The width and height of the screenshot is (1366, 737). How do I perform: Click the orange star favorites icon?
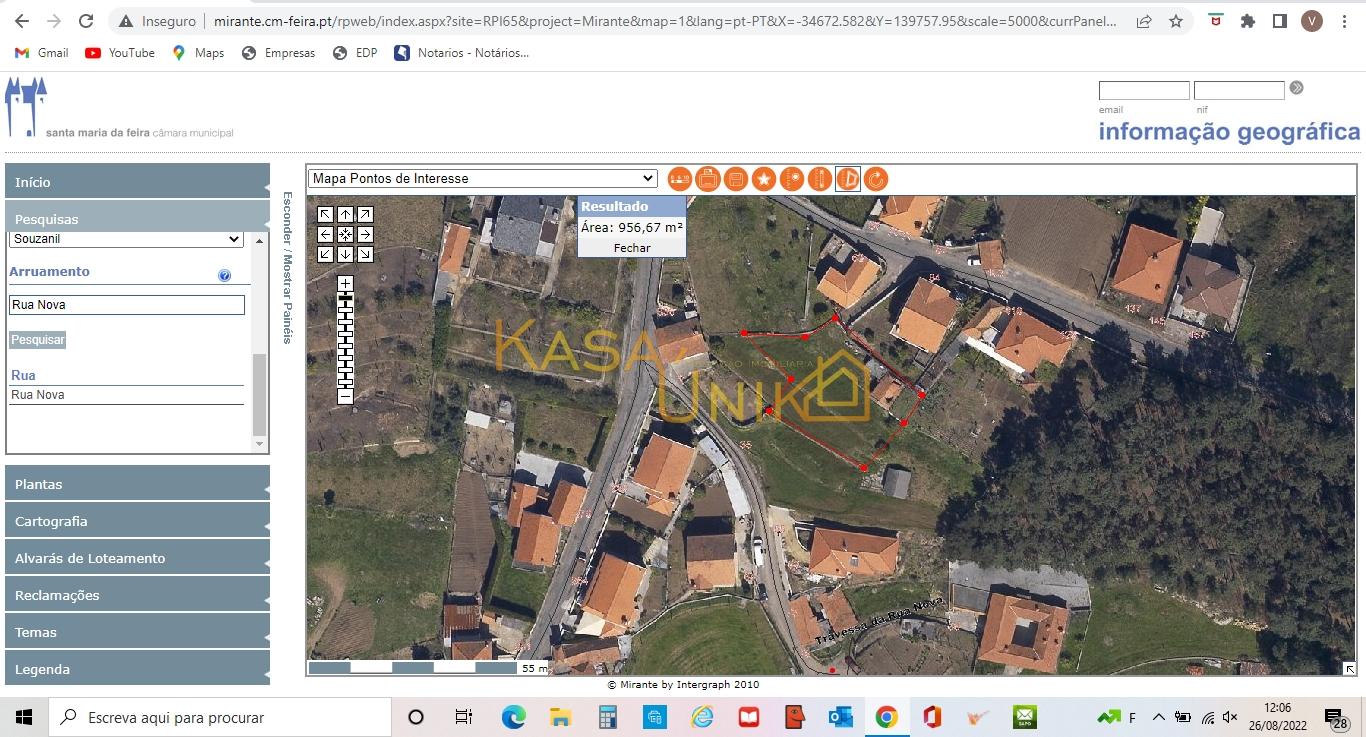click(x=764, y=179)
